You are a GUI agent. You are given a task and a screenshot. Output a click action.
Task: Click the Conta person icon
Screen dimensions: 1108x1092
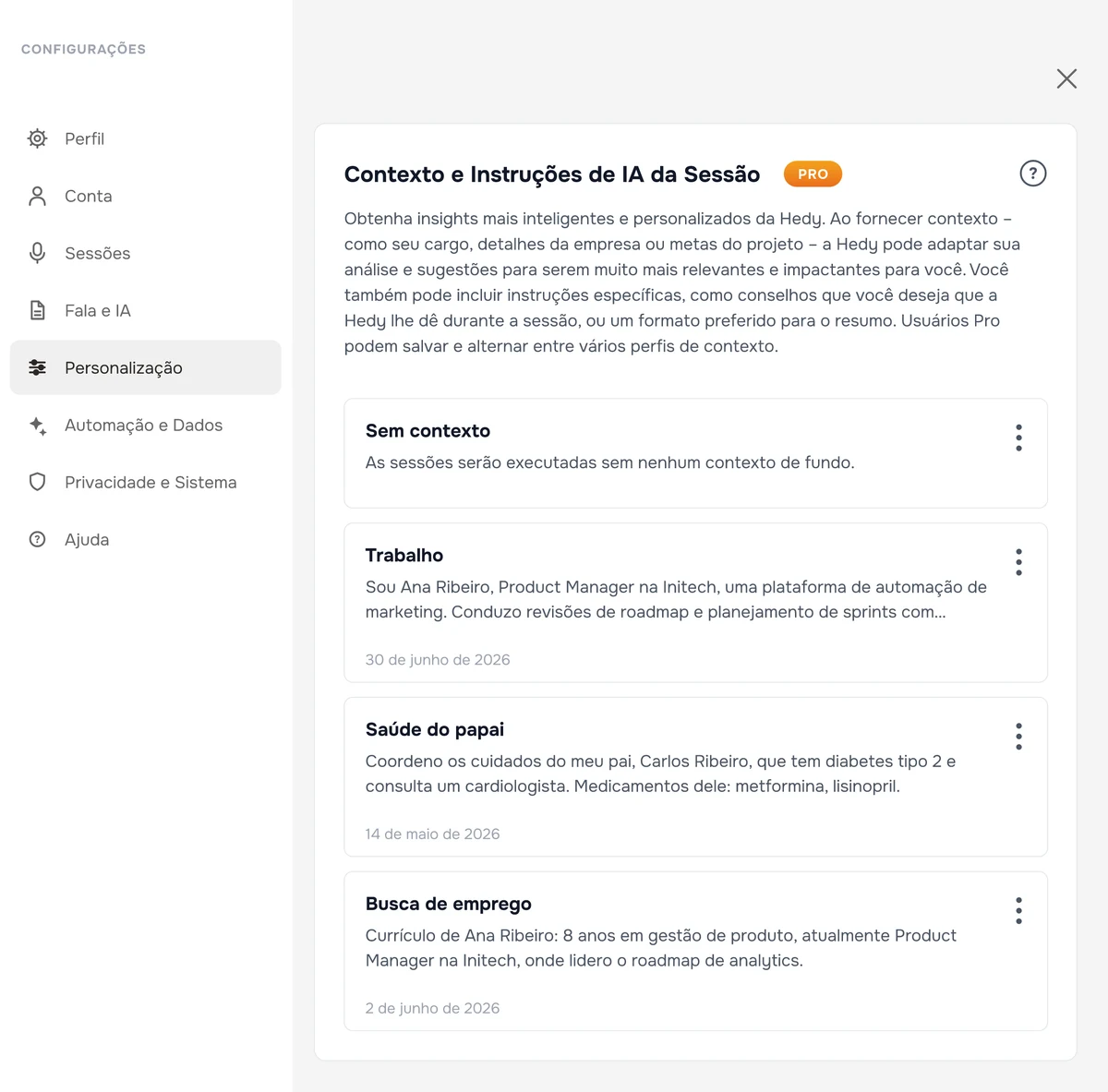[x=37, y=196]
